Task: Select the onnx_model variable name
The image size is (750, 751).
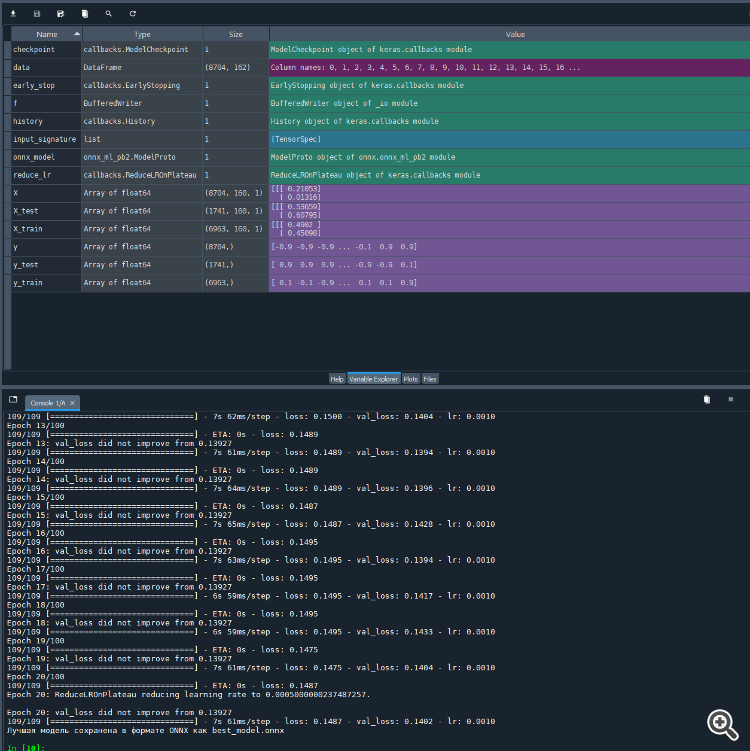Action: click(x=46, y=158)
